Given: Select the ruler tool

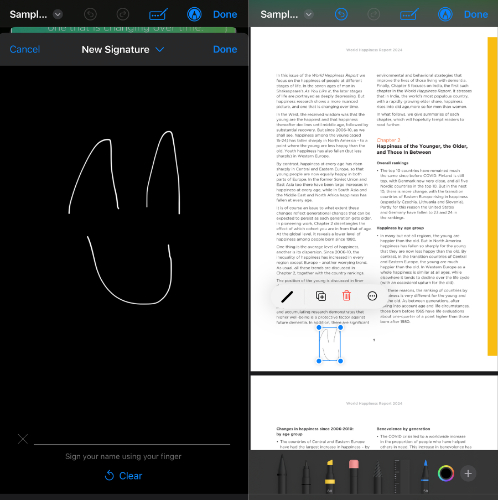Looking at the screenshot, I should [401, 476].
